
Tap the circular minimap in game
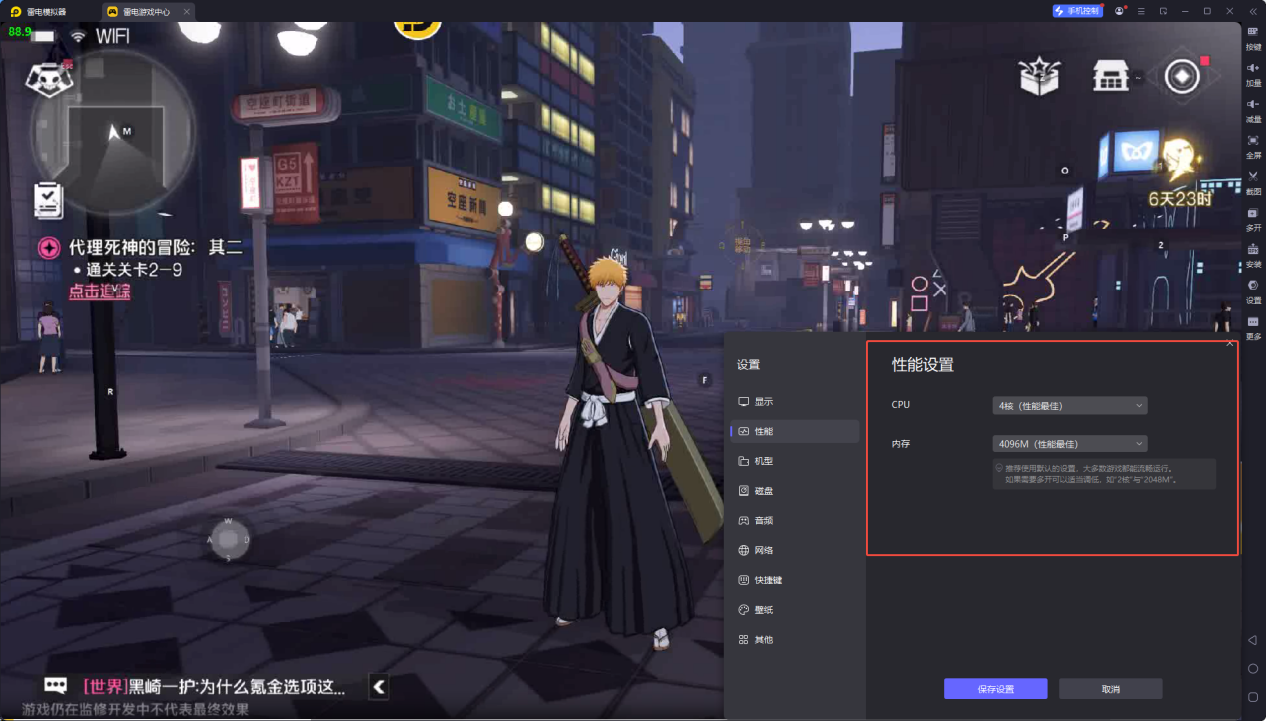pyautogui.click(x=112, y=133)
